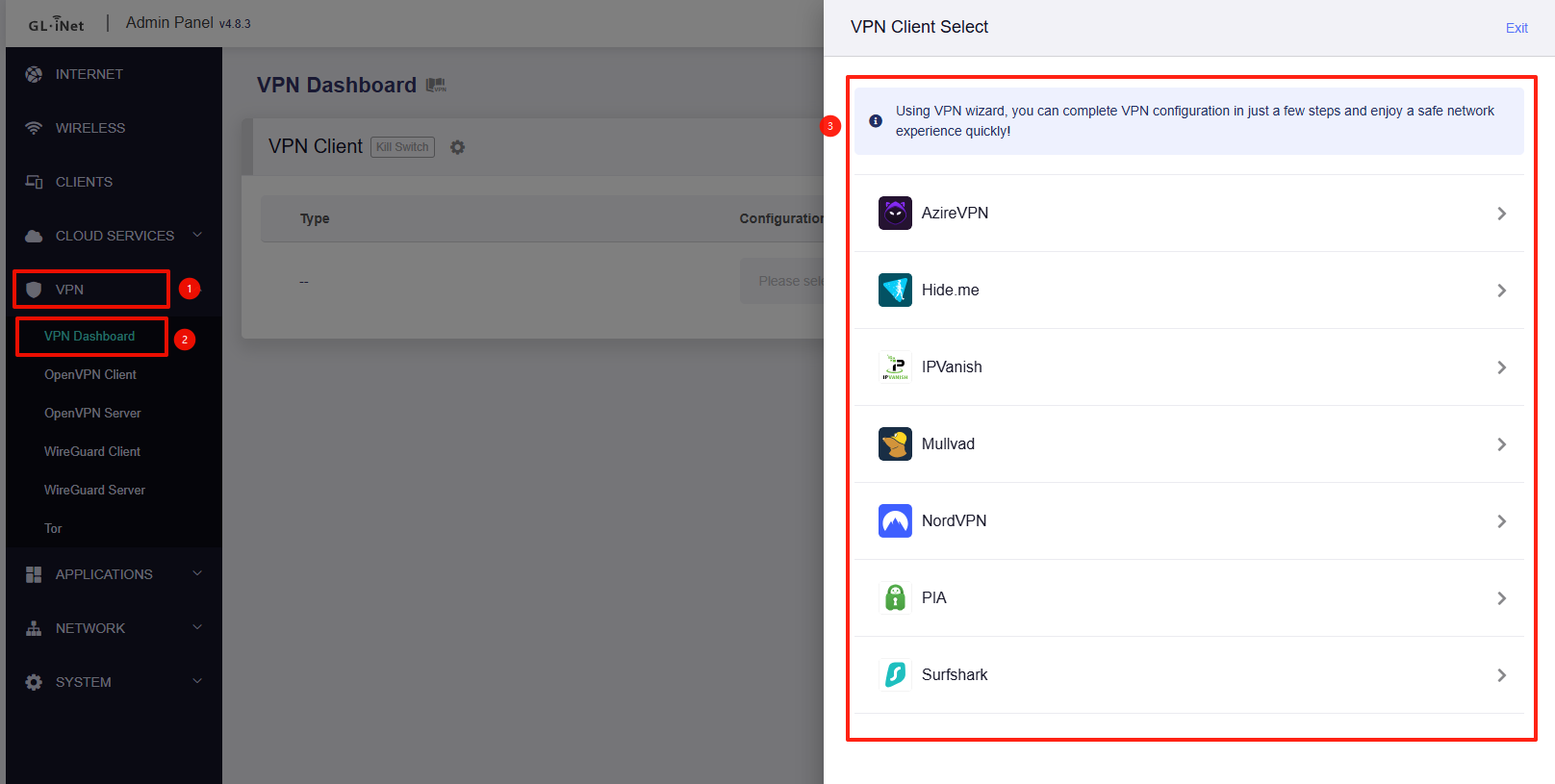
Task: Open the WireGuard Client page
Action: click(x=92, y=451)
